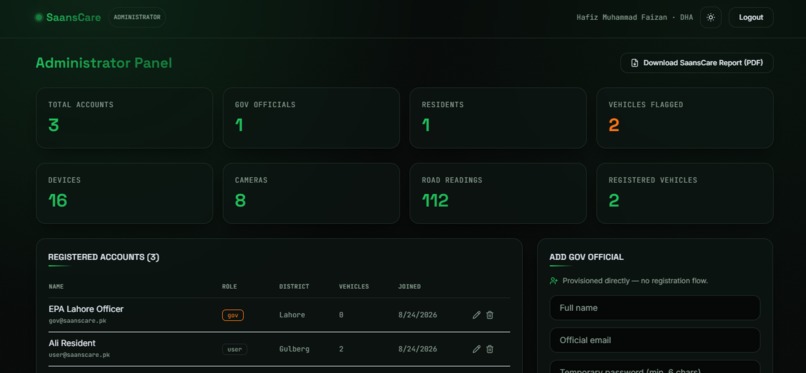Focus the Temporary password field
This screenshot has width=806, height=373.
pyautogui.click(x=655, y=367)
